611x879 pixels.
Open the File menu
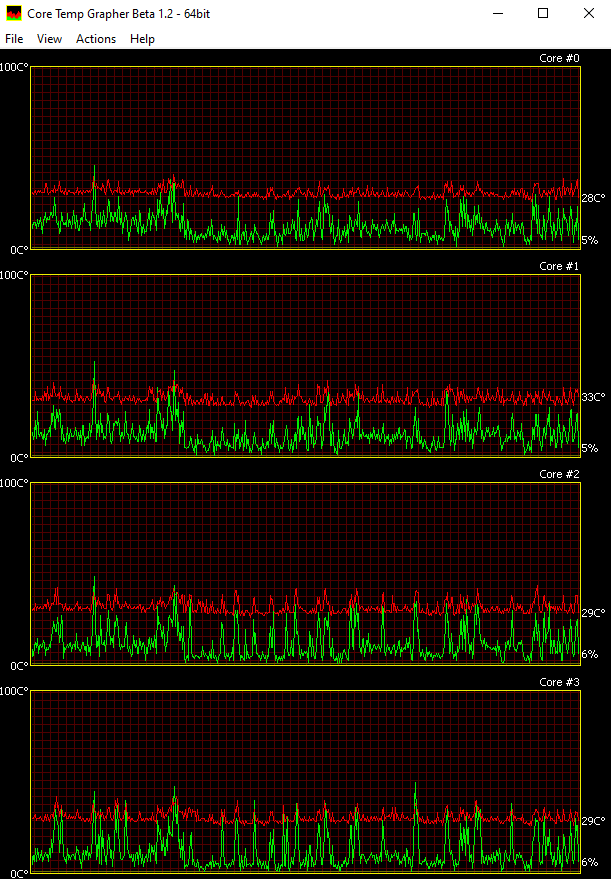pos(14,39)
